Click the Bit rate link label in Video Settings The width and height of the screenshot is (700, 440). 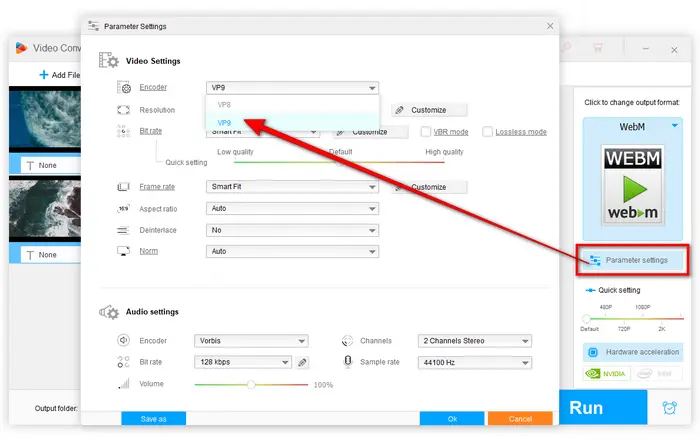pos(150,131)
